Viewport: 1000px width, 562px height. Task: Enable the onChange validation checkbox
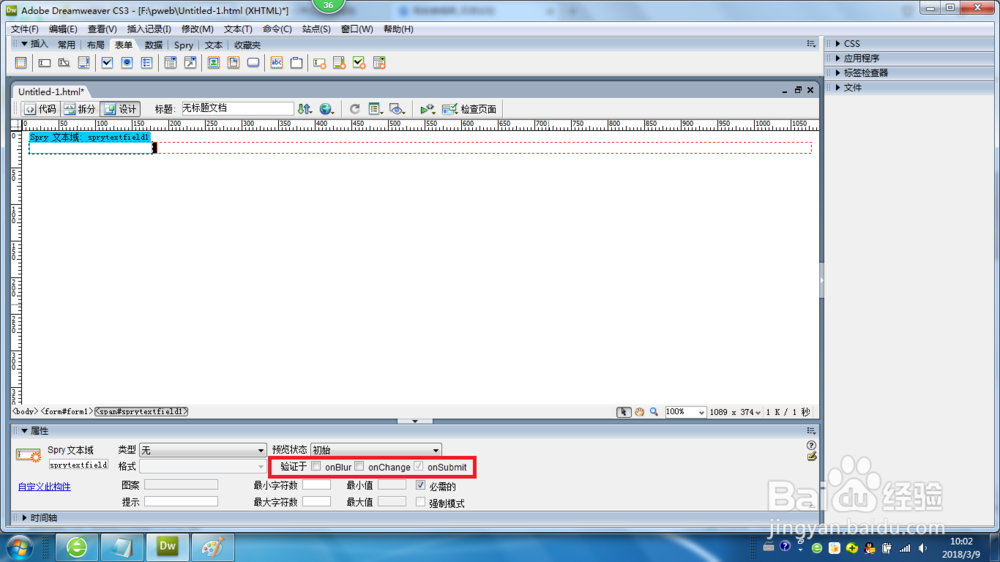[359, 466]
